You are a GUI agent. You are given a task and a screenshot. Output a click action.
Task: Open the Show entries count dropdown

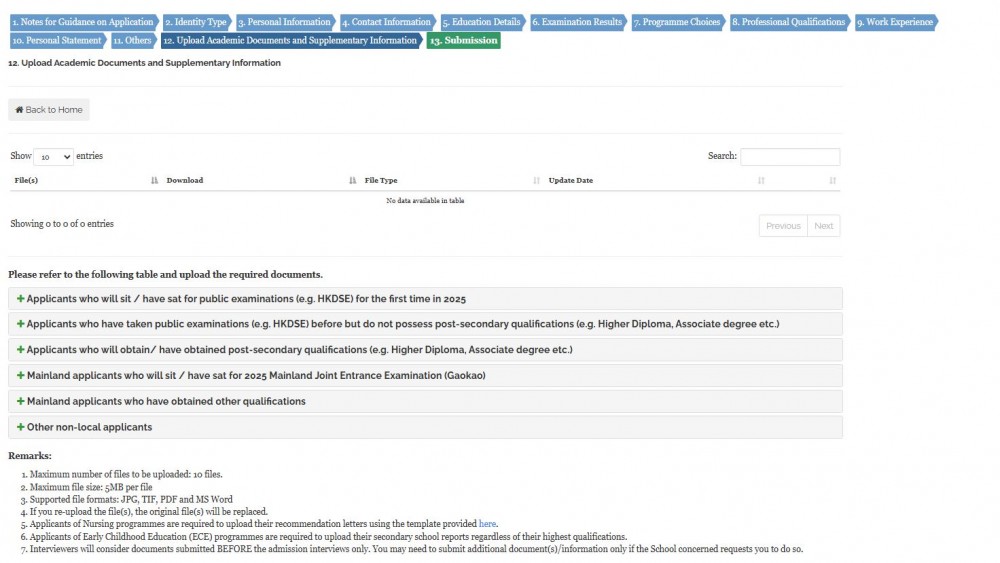[53, 157]
